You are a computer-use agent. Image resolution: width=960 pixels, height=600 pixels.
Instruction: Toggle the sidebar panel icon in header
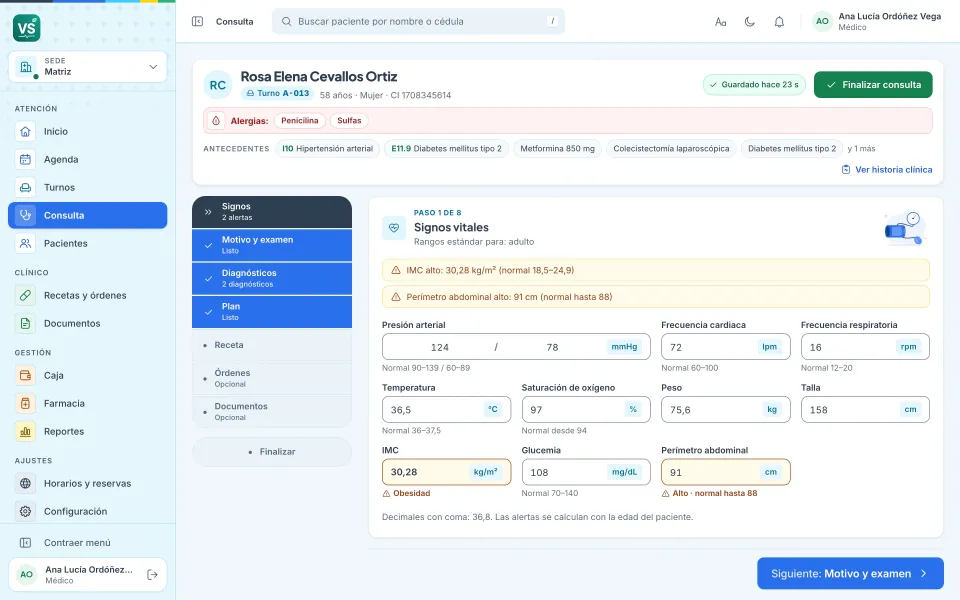197,21
